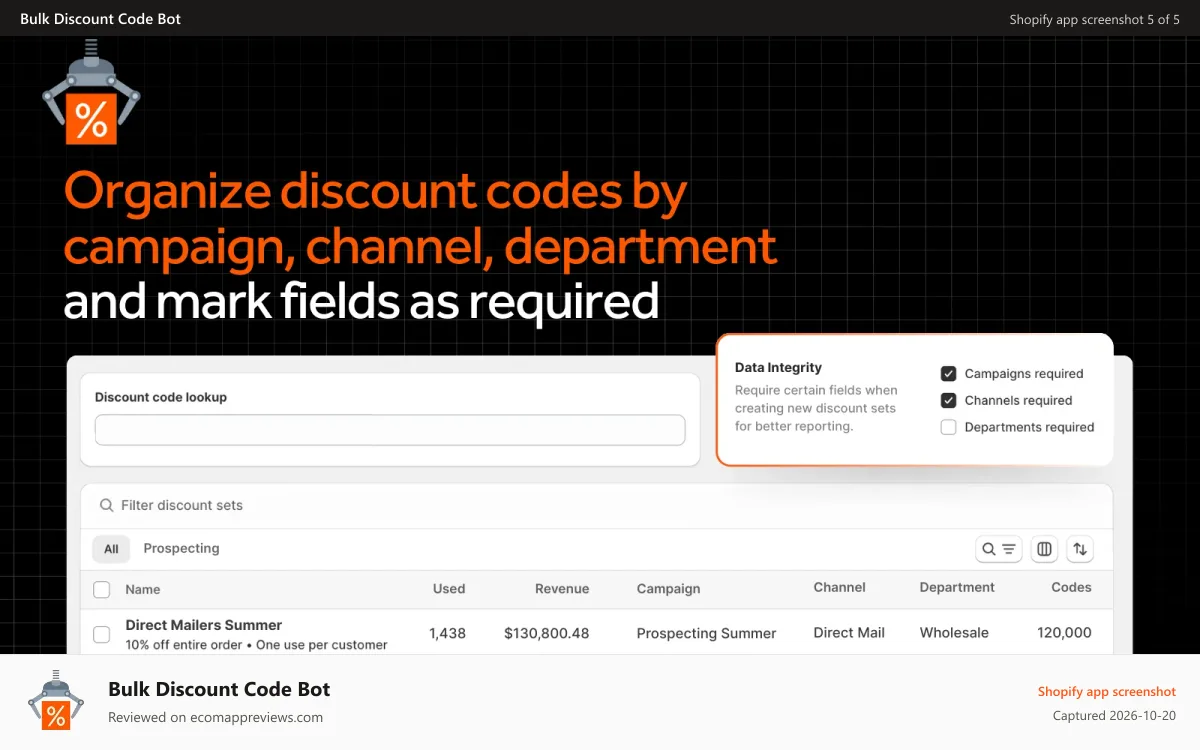Click the Channel column header

(839, 587)
